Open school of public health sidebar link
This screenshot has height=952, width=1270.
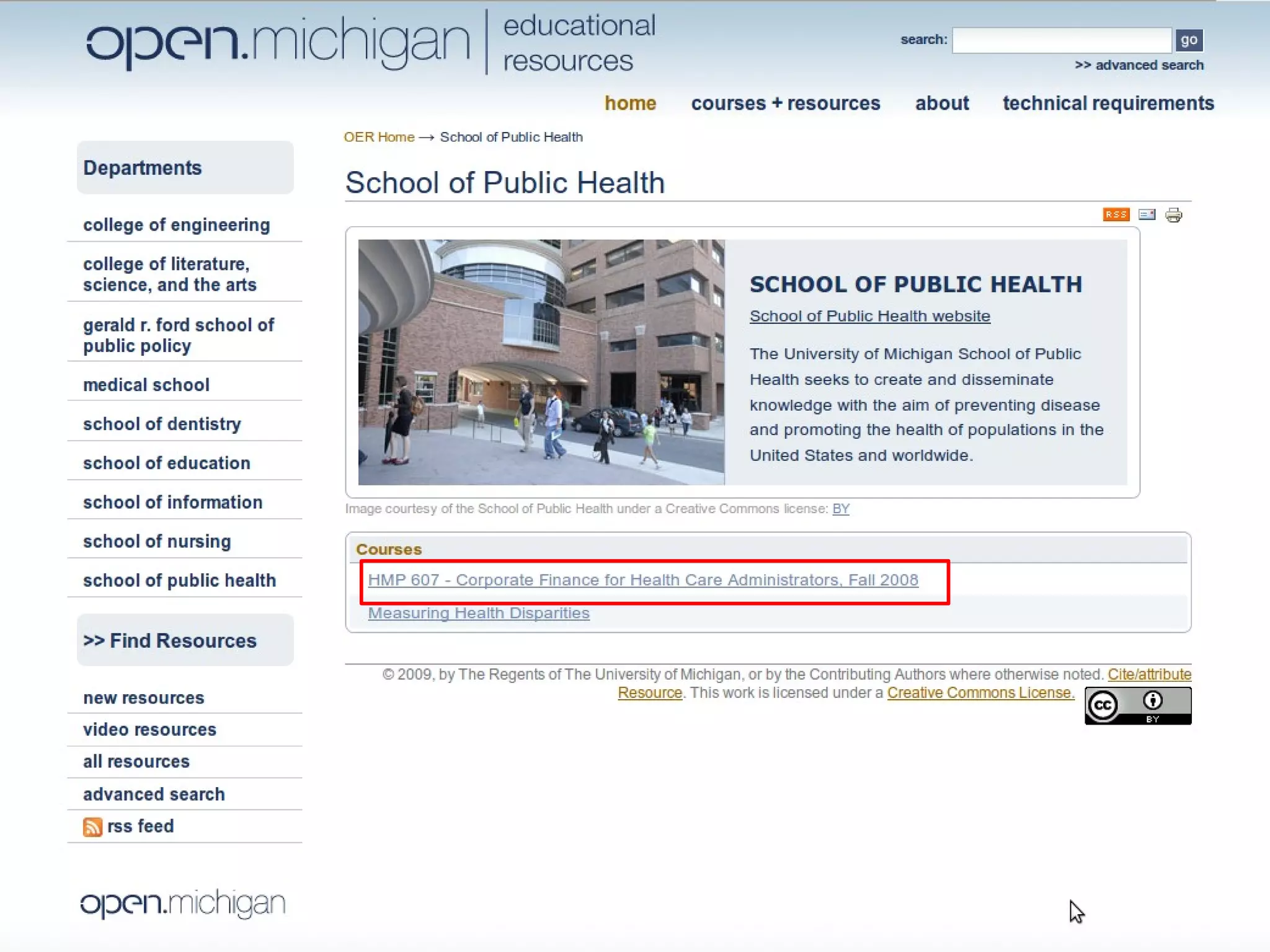tap(180, 580)
